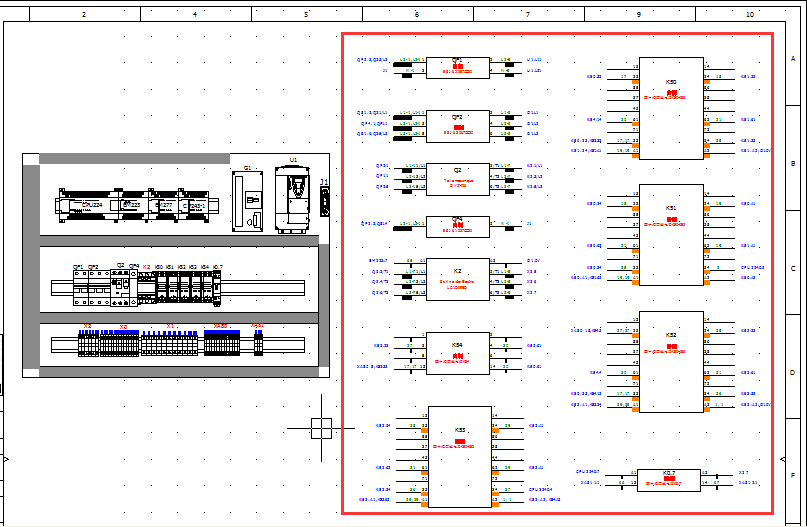The image size is (807, 527).
Task: Click row label A on the border
Action: 793,59
